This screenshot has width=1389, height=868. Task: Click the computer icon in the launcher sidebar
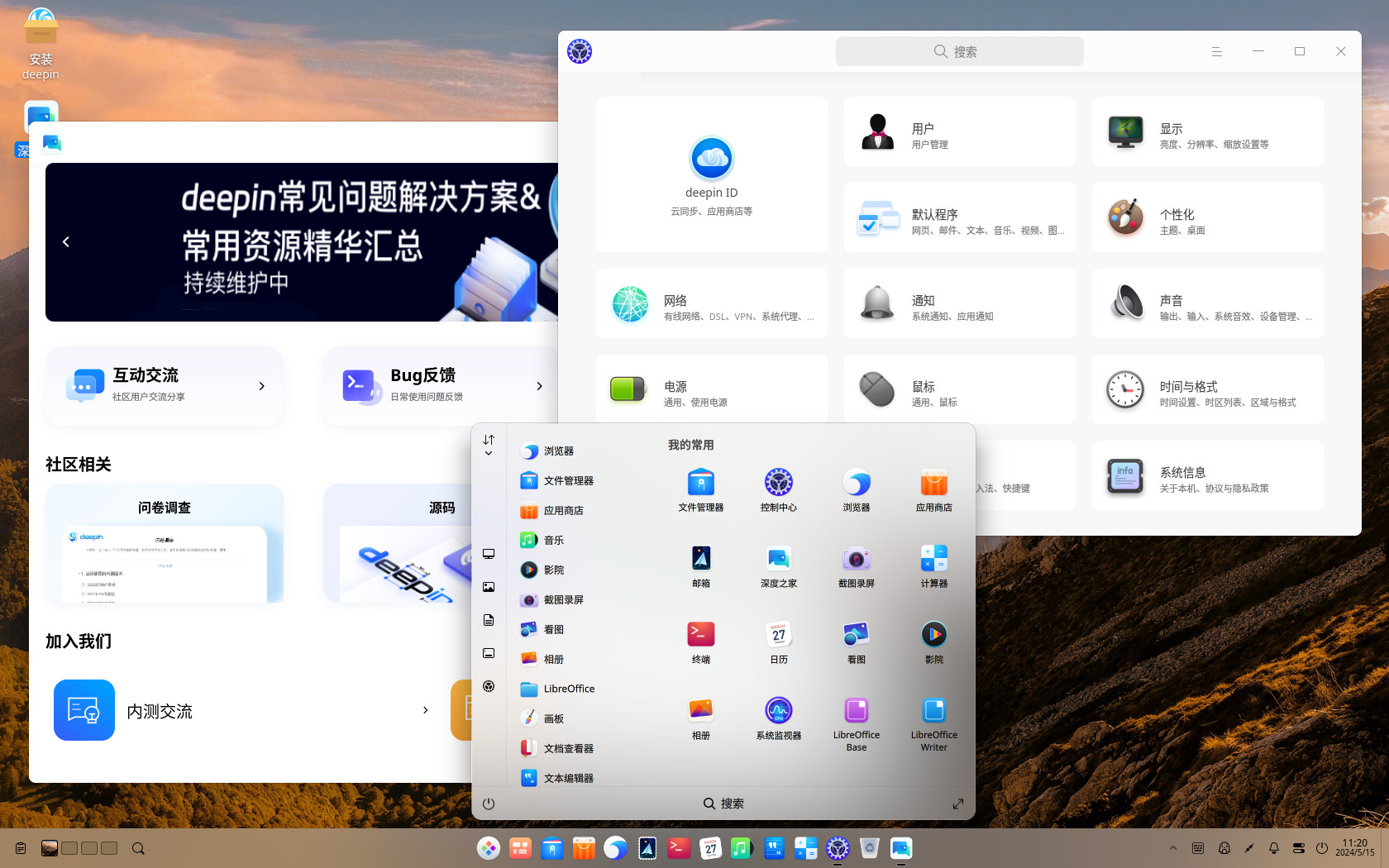click(x=489, y=554)
